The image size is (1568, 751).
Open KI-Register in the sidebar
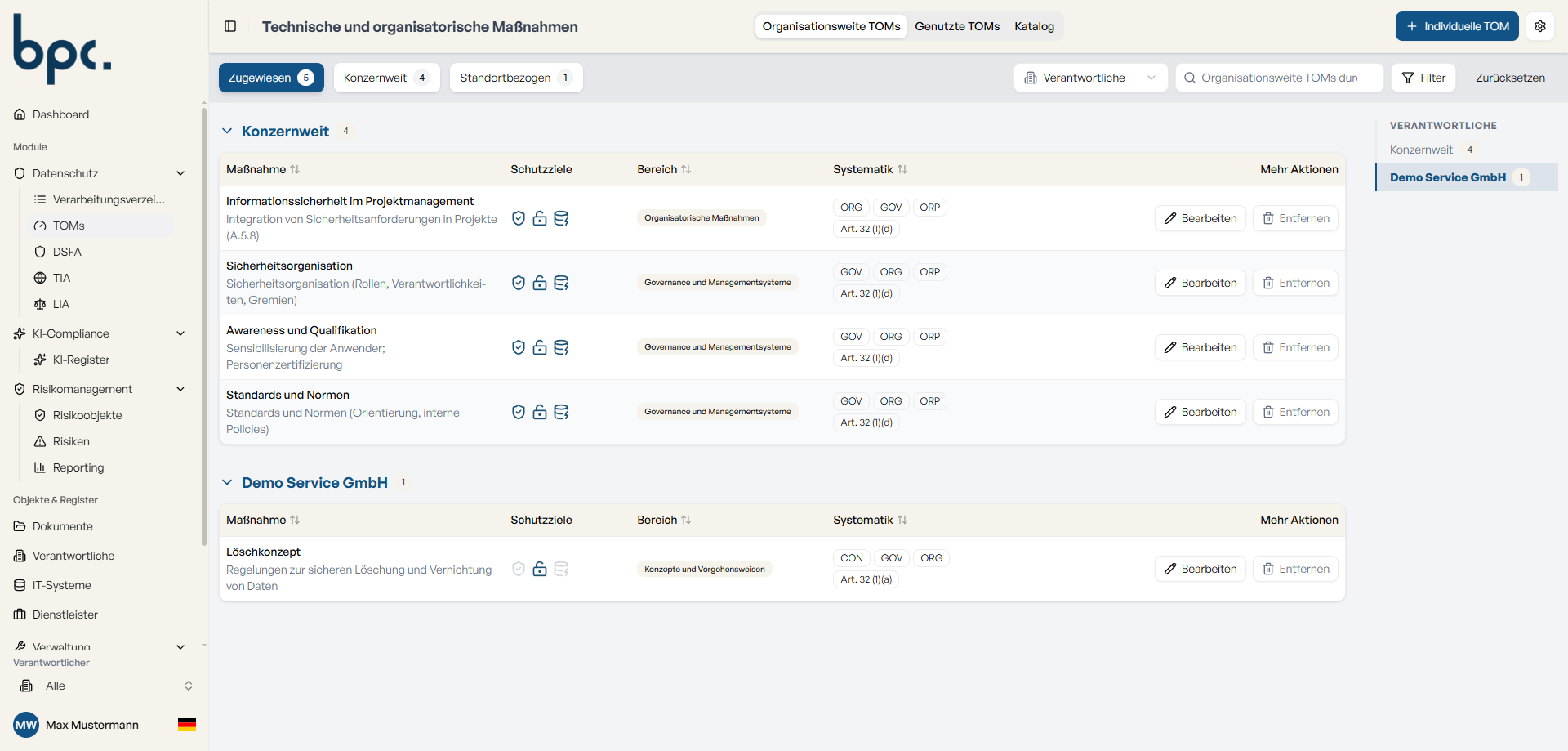coord(81,360)
